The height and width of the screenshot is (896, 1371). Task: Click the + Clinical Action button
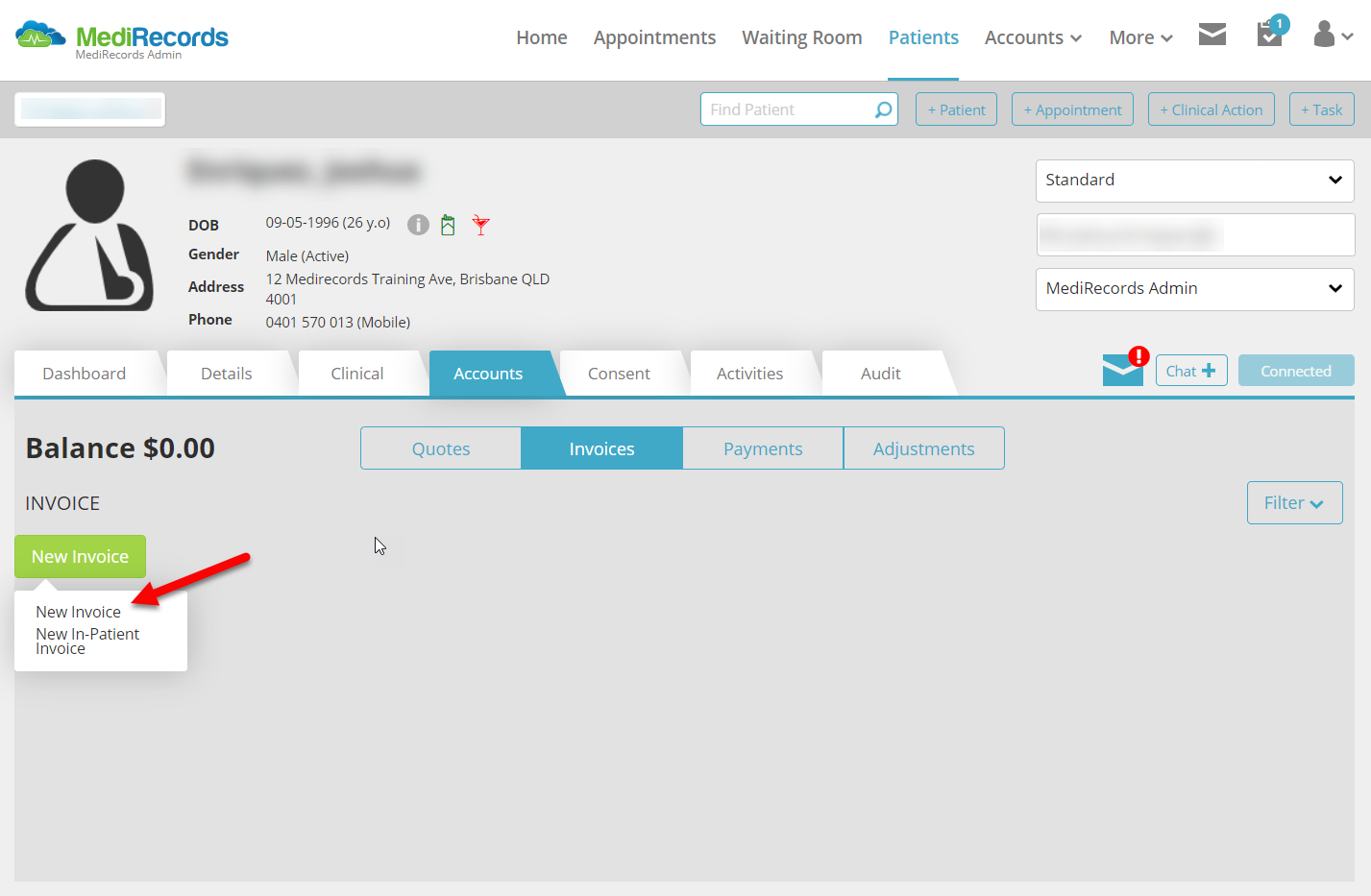[1212, 109]
